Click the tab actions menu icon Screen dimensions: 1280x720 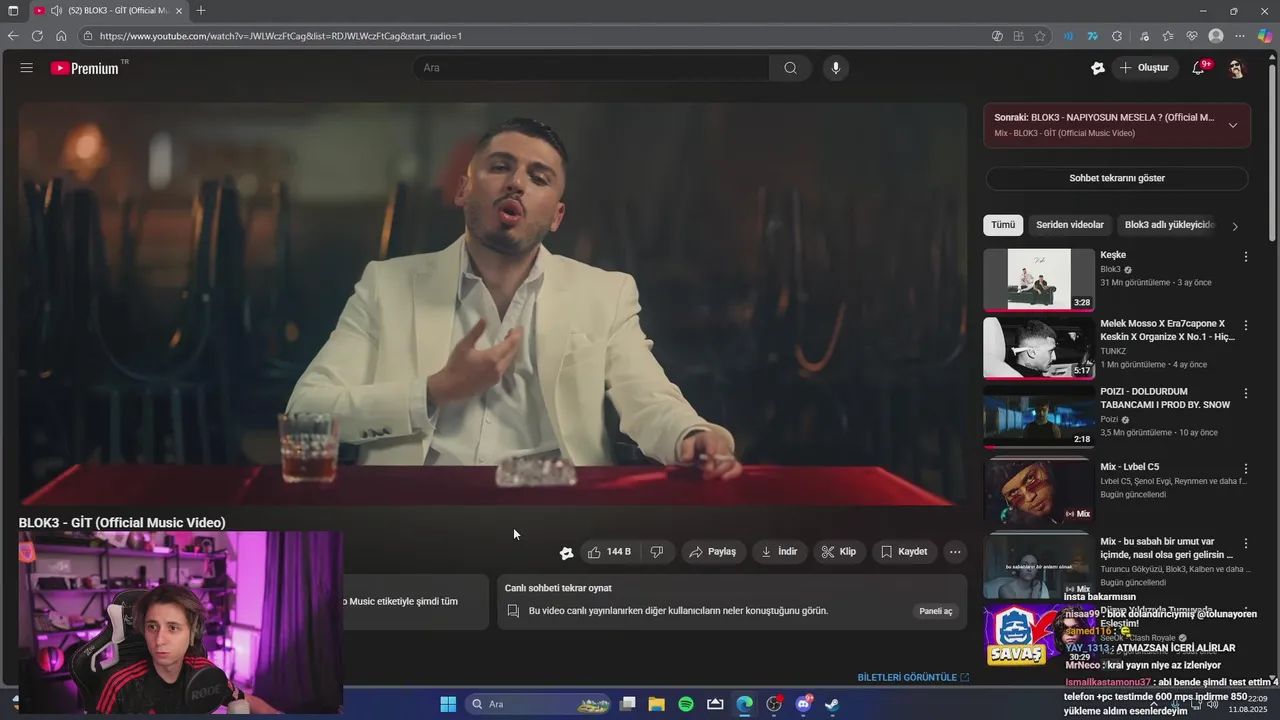[x=13, y=11]
